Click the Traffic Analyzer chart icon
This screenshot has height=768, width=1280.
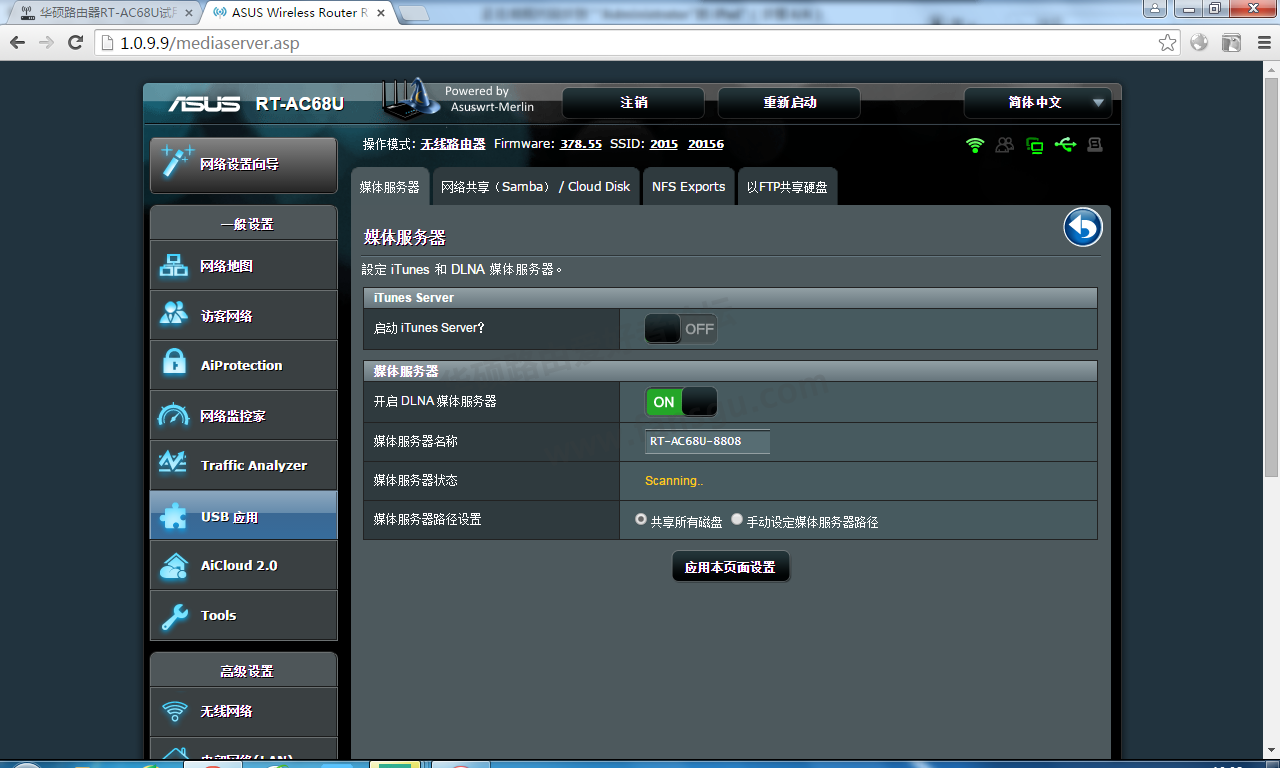174,464
